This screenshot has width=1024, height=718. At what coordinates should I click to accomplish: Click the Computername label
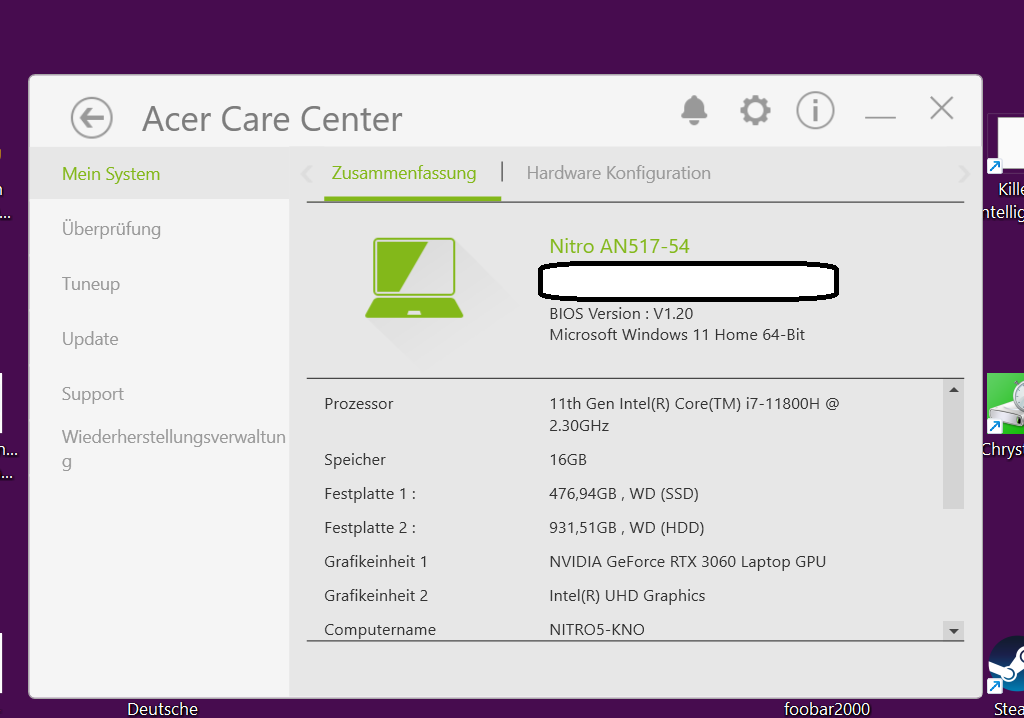pyautogui.click(x=379, y=630)
